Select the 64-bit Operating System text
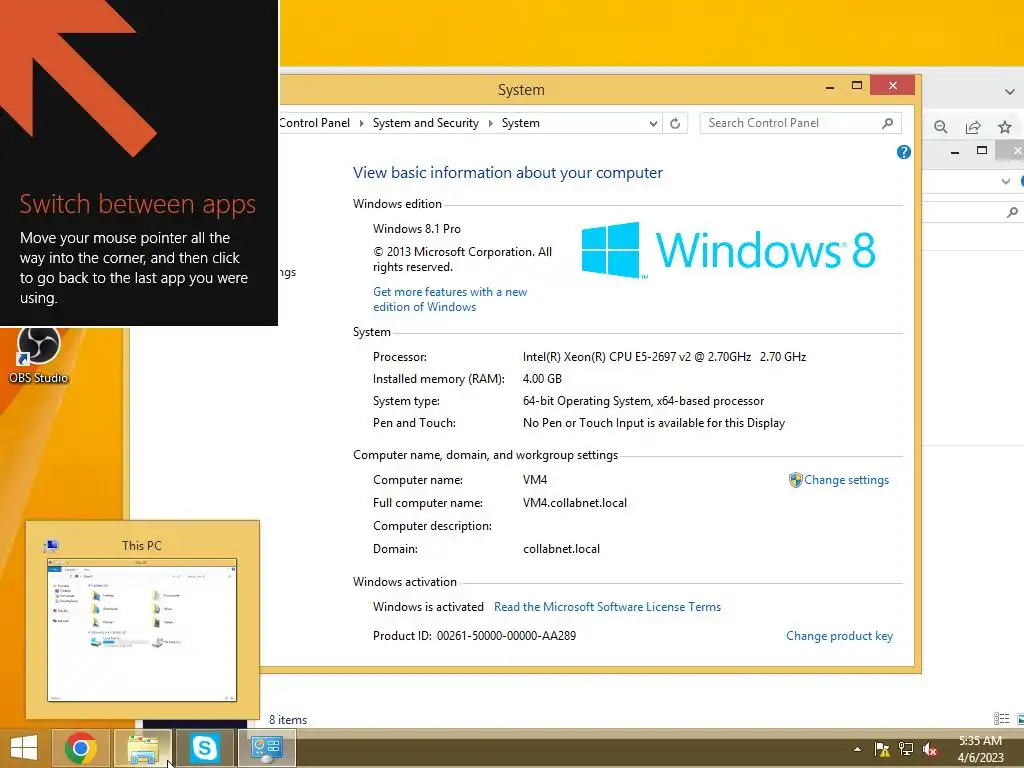 (643, 401)
